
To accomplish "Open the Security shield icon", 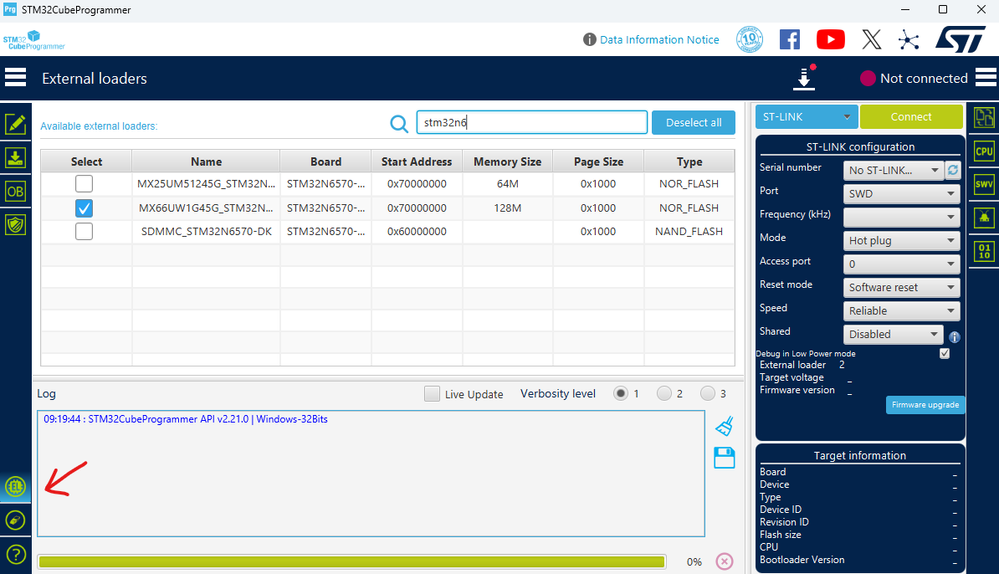I will [x=15, y=224].
